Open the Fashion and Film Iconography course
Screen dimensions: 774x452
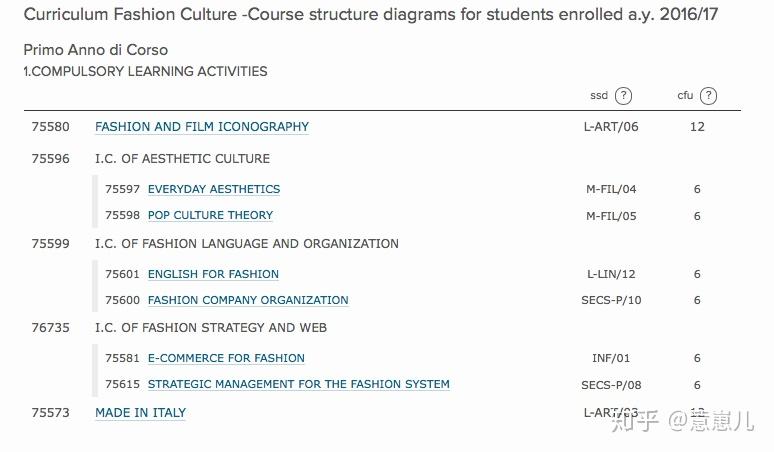pos(202,127)
